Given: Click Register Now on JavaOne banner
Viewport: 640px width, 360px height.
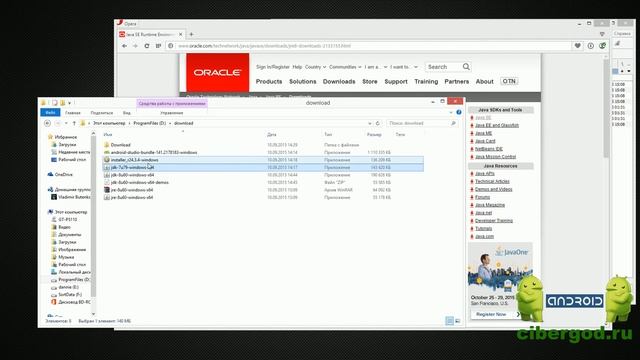Looking at the screenshot, I should [494, 314].
